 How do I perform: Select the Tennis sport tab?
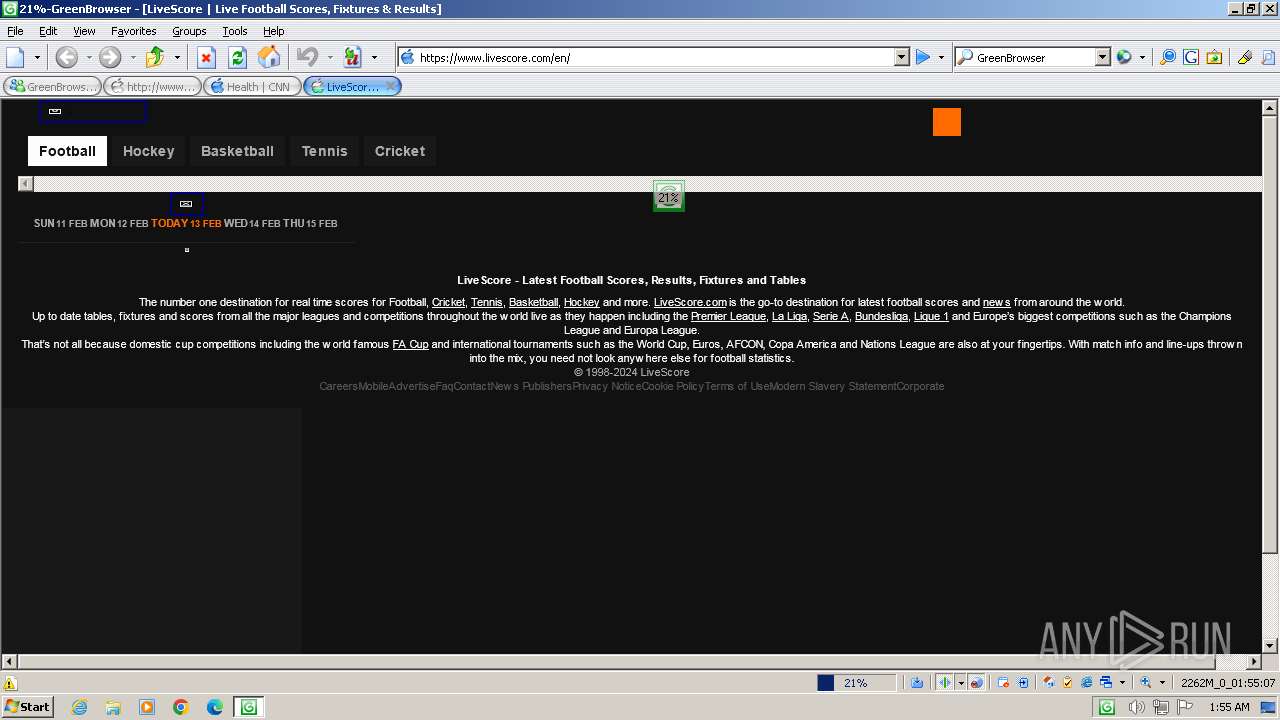[x=324, y=151]
